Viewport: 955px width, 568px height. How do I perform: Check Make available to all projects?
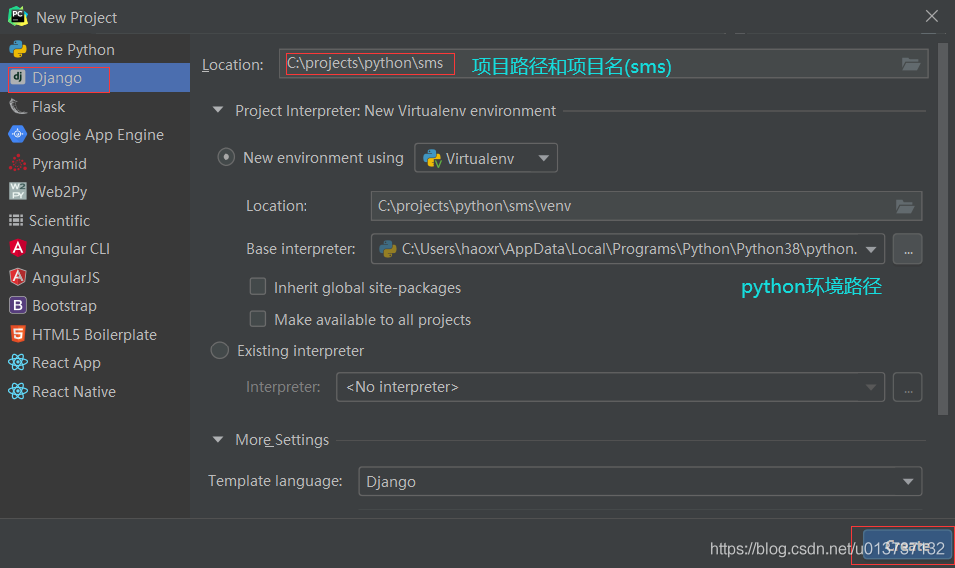[258, 319]
